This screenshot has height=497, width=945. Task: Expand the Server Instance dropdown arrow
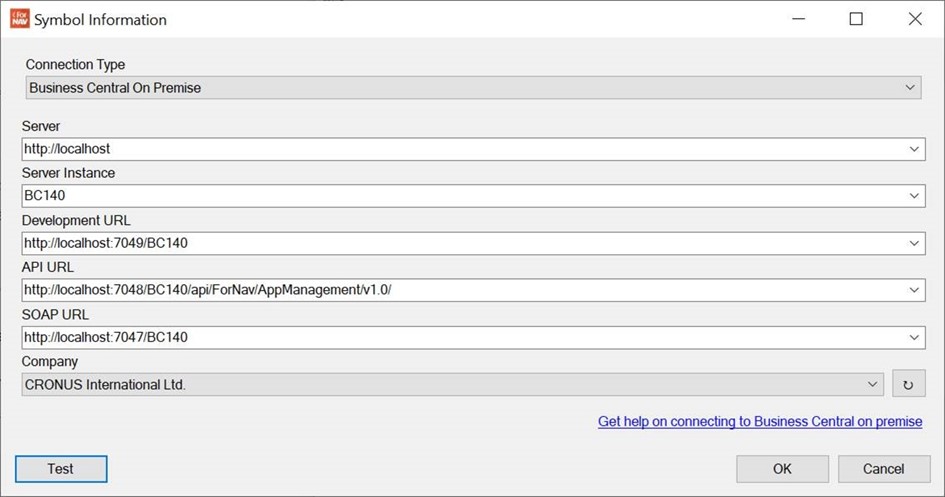coord(914,196)
